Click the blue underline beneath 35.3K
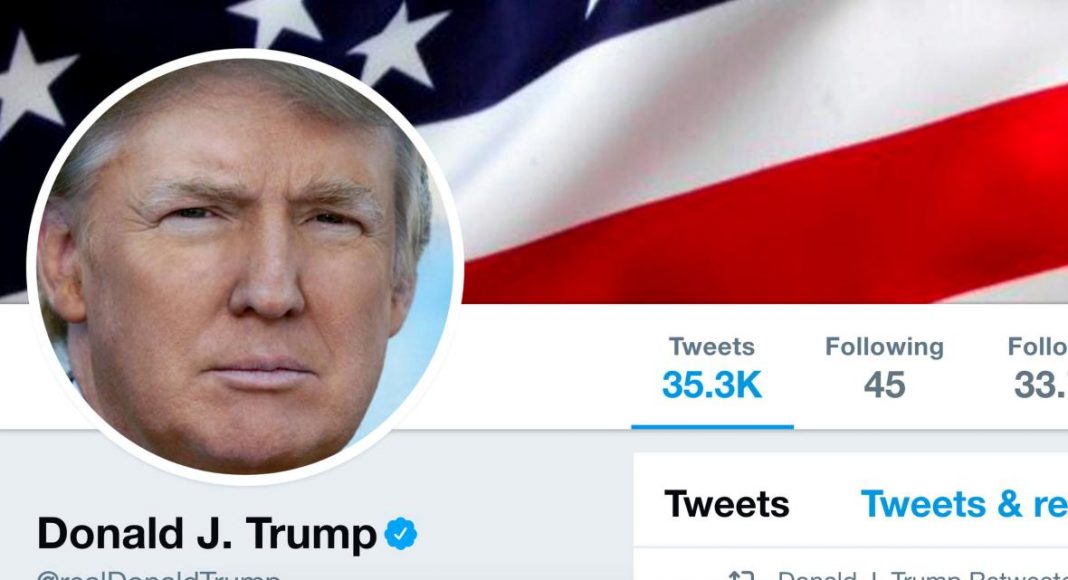 point(712,427)
